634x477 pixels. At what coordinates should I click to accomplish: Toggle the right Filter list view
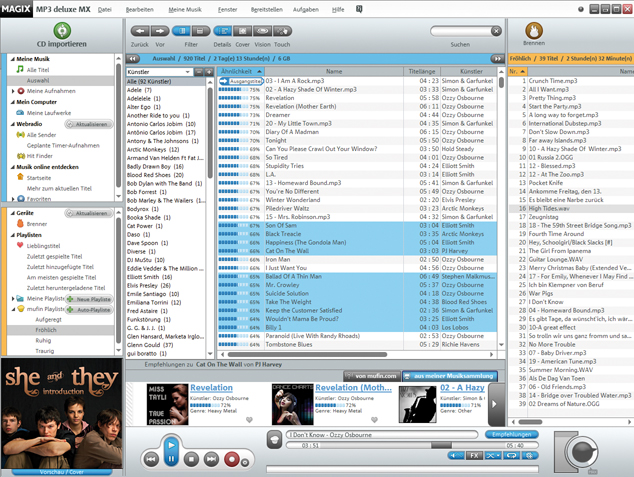tap(200, 31)
